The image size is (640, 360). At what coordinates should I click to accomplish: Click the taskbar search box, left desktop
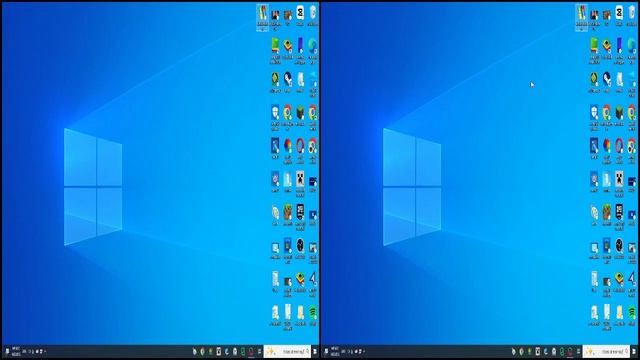287,351
